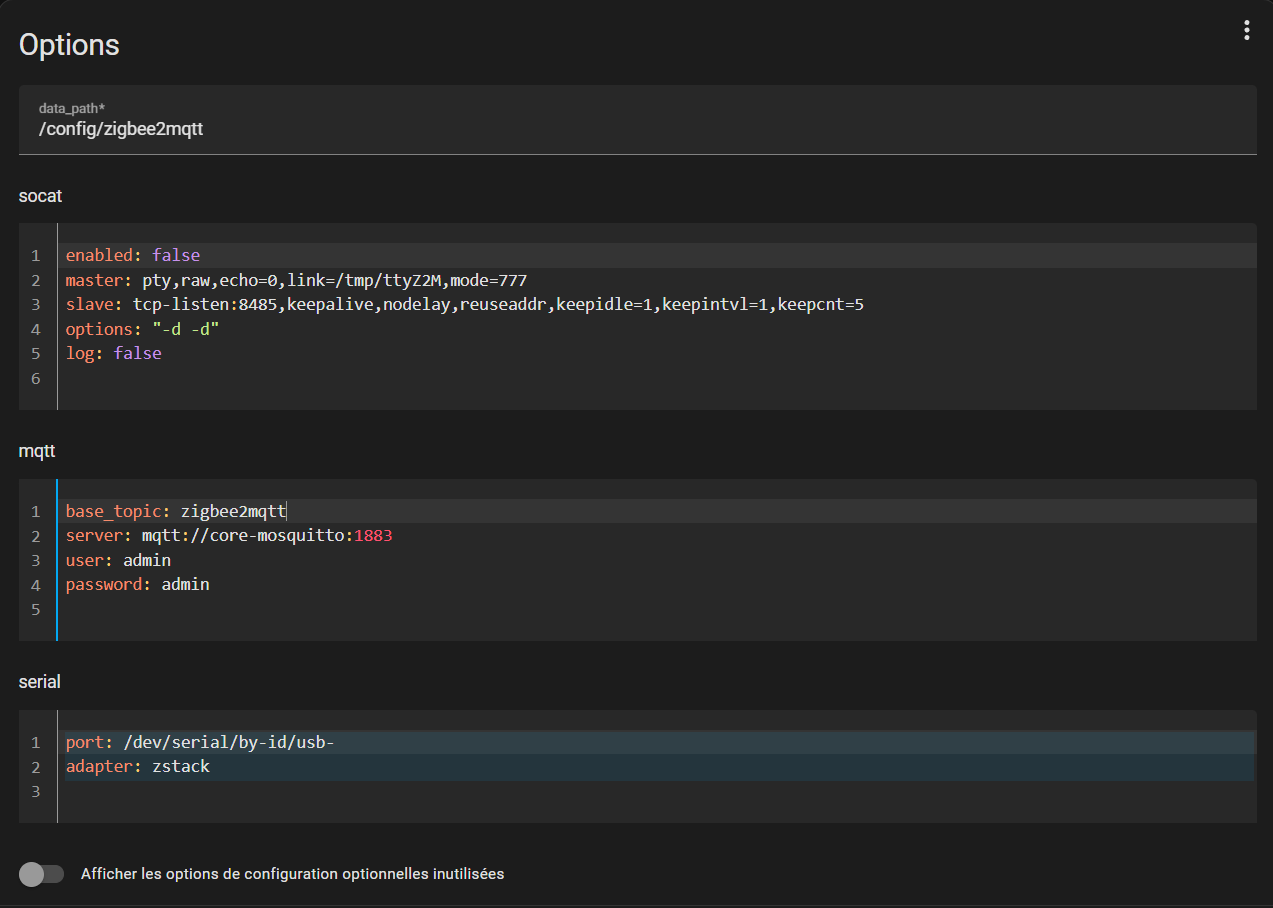The height and width of the screenshot is (908, 1273).
Task: Click empty line 3 in serial editor
Action: [x=656, y=791]
